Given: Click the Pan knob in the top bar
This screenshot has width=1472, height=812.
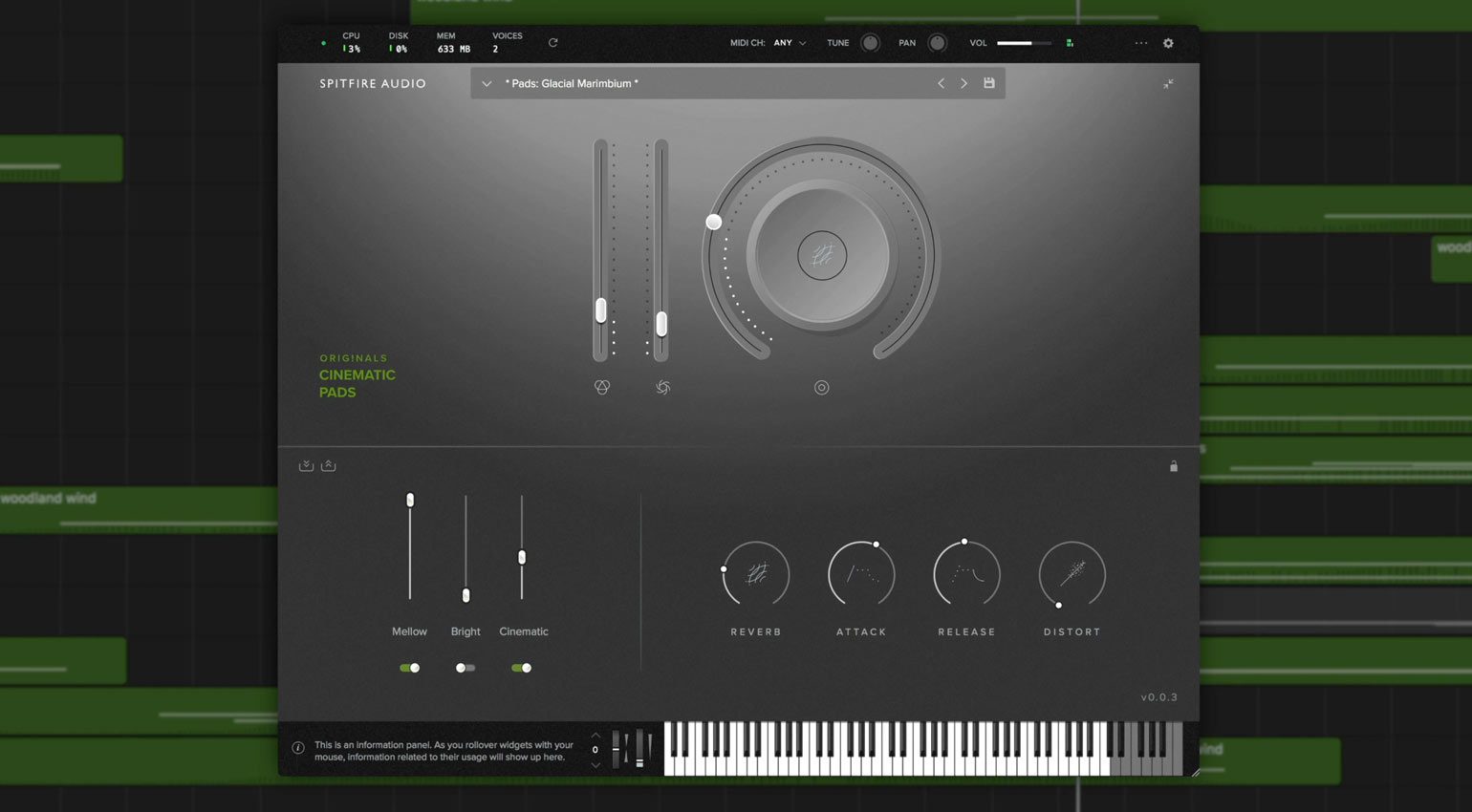Looking at the screenshot, I should click(x=937, y=43).
